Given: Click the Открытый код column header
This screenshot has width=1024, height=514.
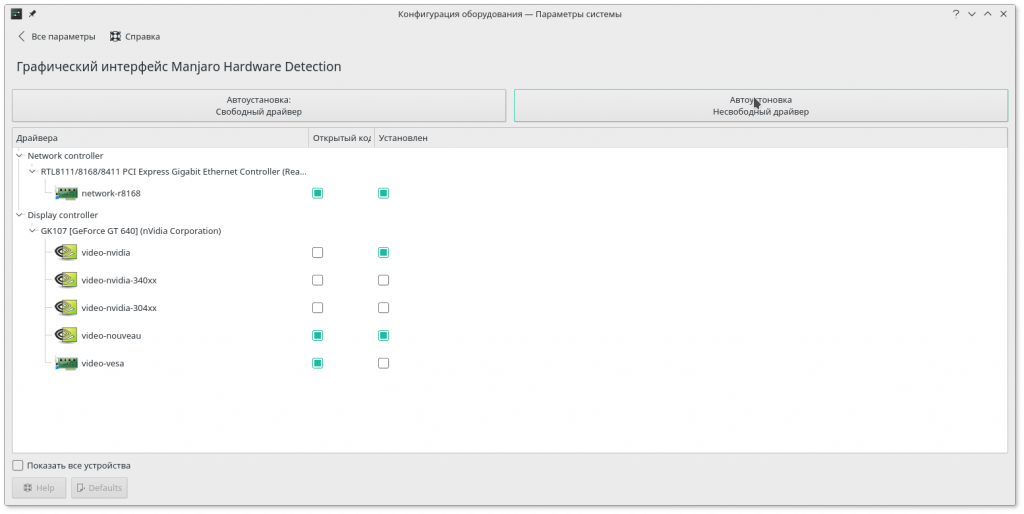Looking at the screenshot, I should (342, 138).
